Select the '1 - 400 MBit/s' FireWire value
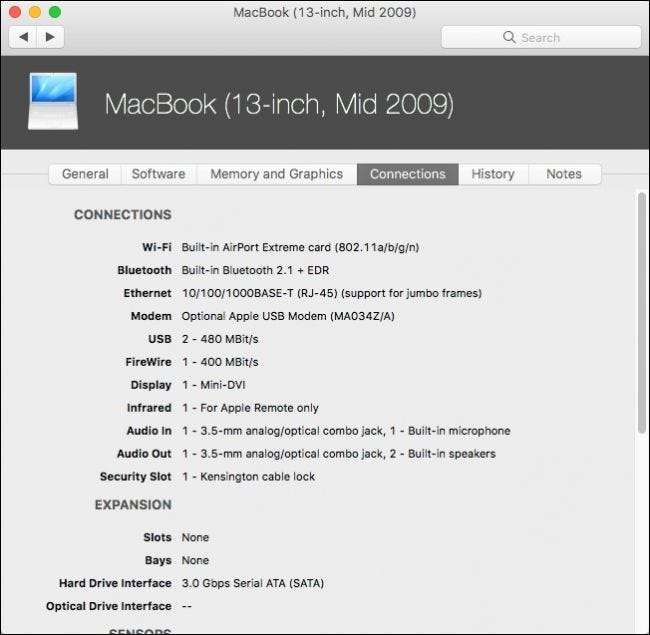Image resolution: width=650 pixels, height=635 pixels. tap(220, 362)
